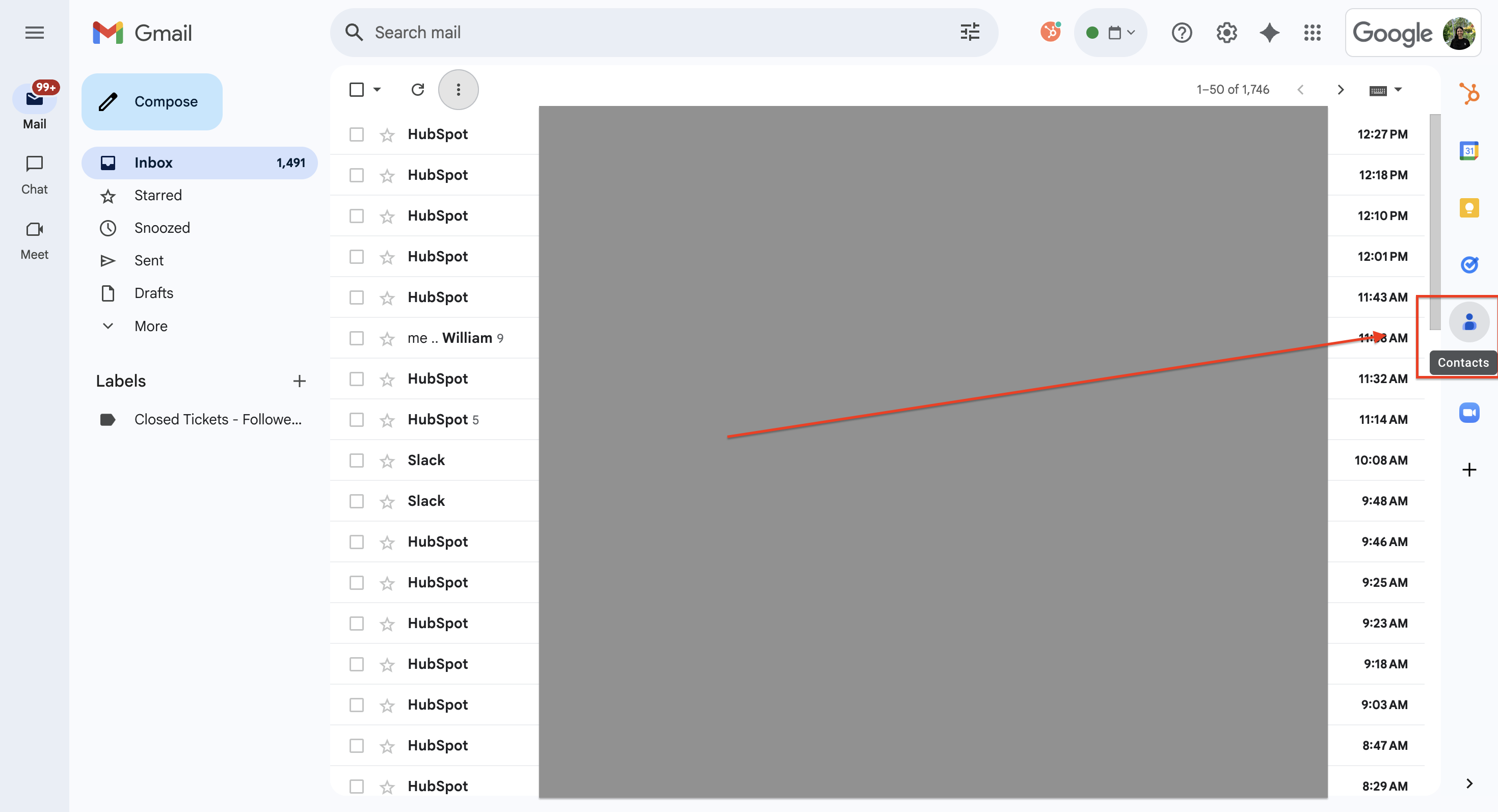This screenshot has height=812, width=1498.
Task: Click the HubSpot Sales extension icon in header
Action: 1050,32
